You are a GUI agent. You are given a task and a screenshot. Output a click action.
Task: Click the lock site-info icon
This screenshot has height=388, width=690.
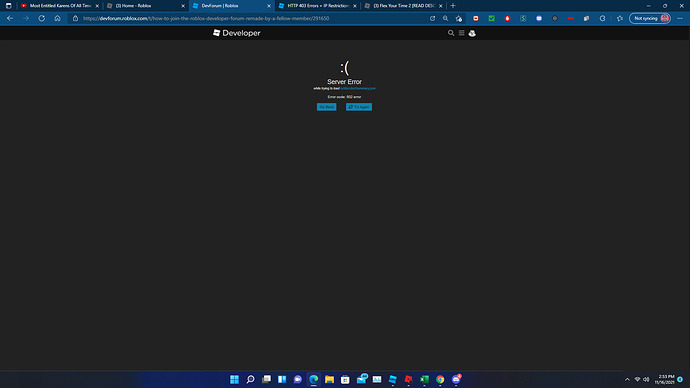click(75, 18)
